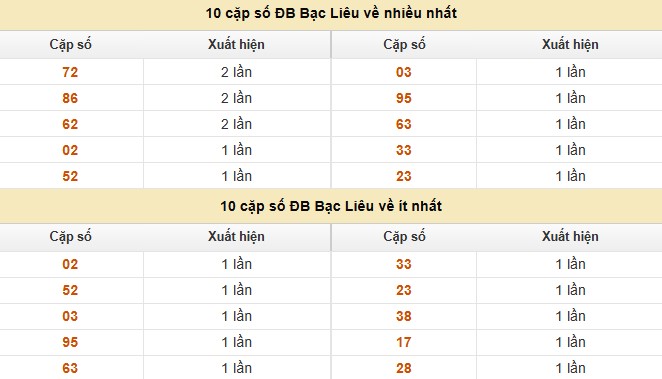Click left 'Xuất hiện' header in bottom table
Screen dimensions: 662x379
(x=236, y=236)
